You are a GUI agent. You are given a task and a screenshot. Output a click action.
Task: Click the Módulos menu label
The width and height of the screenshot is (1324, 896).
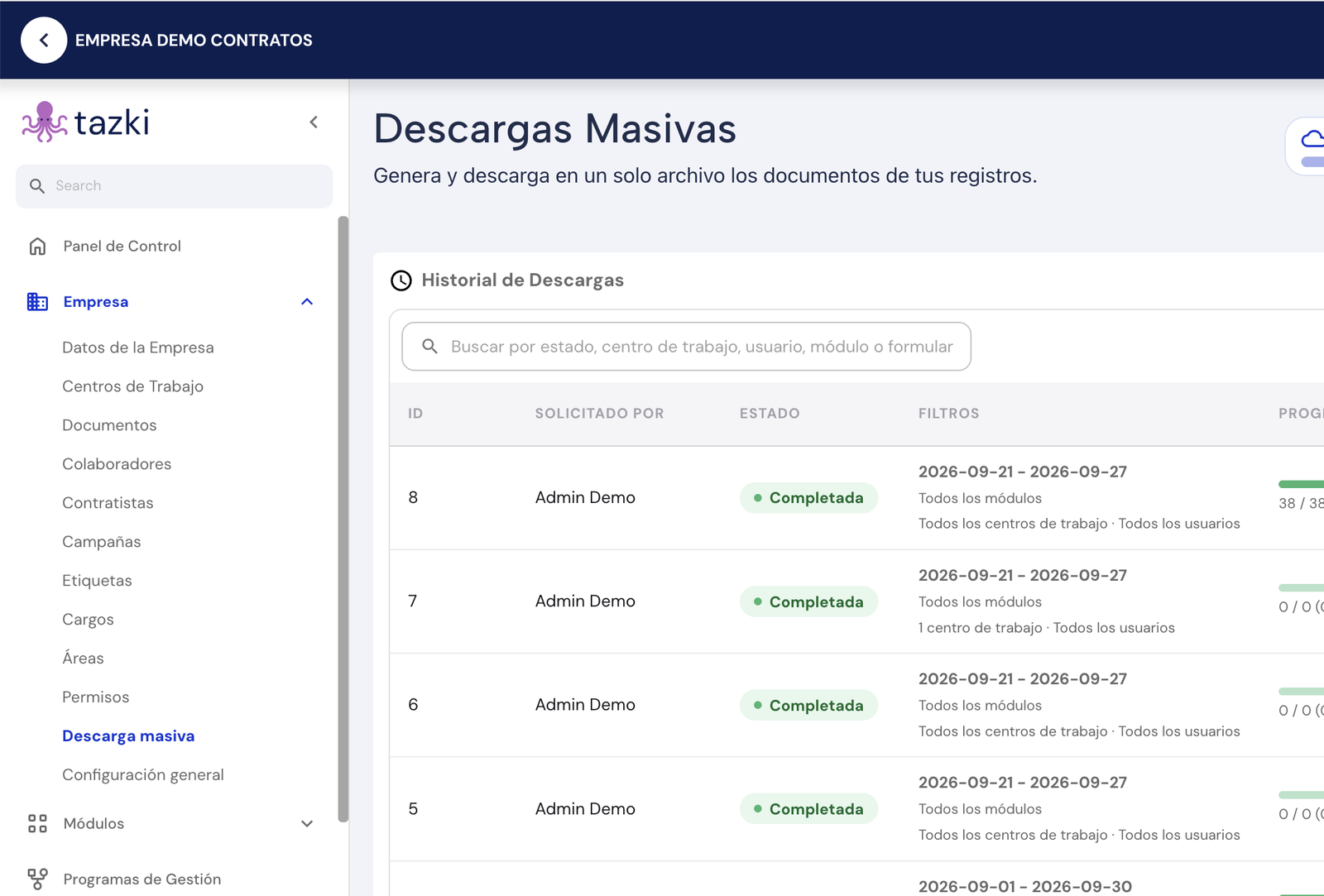94,824
